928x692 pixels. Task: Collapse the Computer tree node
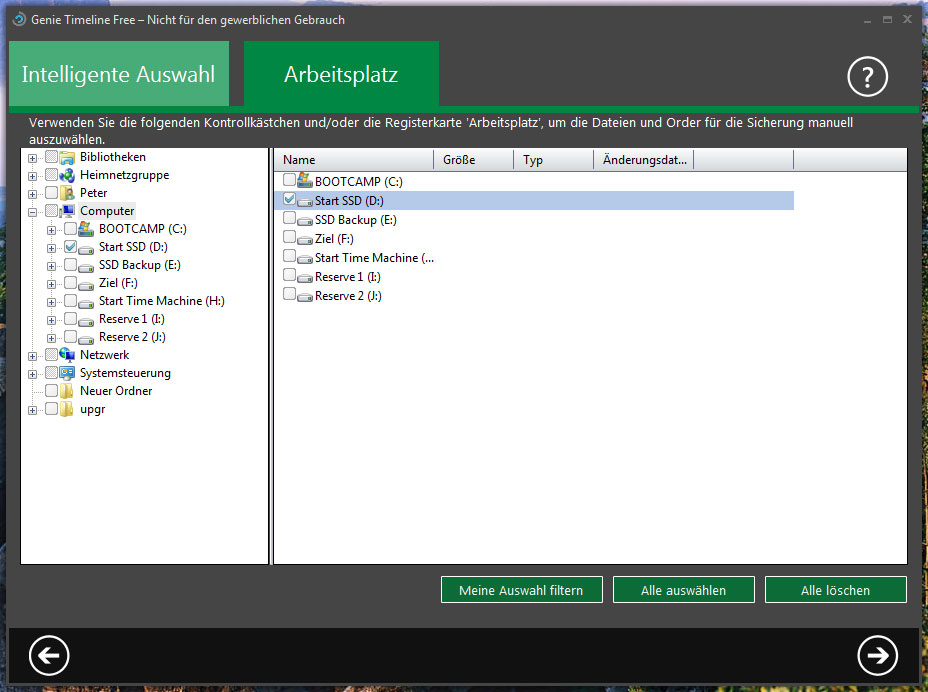click(33, 212)
